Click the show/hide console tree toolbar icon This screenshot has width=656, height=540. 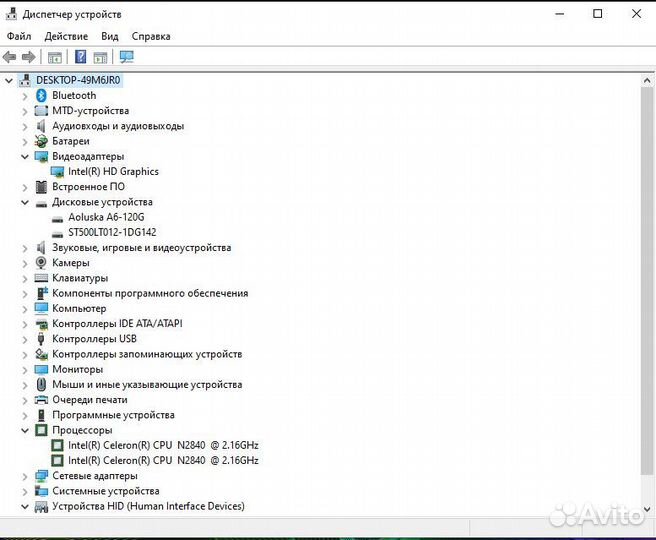[x=55, y=57]
